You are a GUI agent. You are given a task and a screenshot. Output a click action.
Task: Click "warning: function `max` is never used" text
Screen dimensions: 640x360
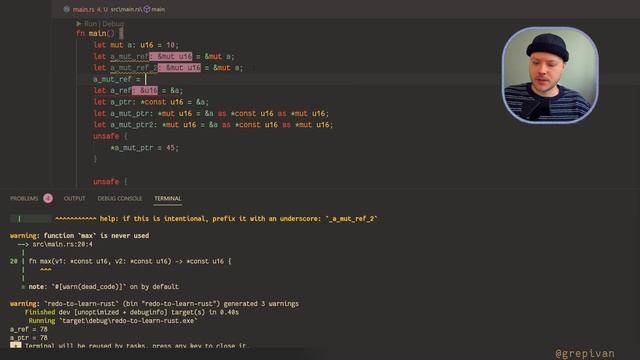(79, 236)
